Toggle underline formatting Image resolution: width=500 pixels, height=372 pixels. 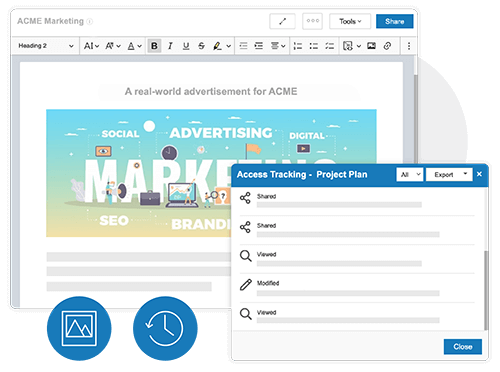pyautogui.click(x=186, y=46)
